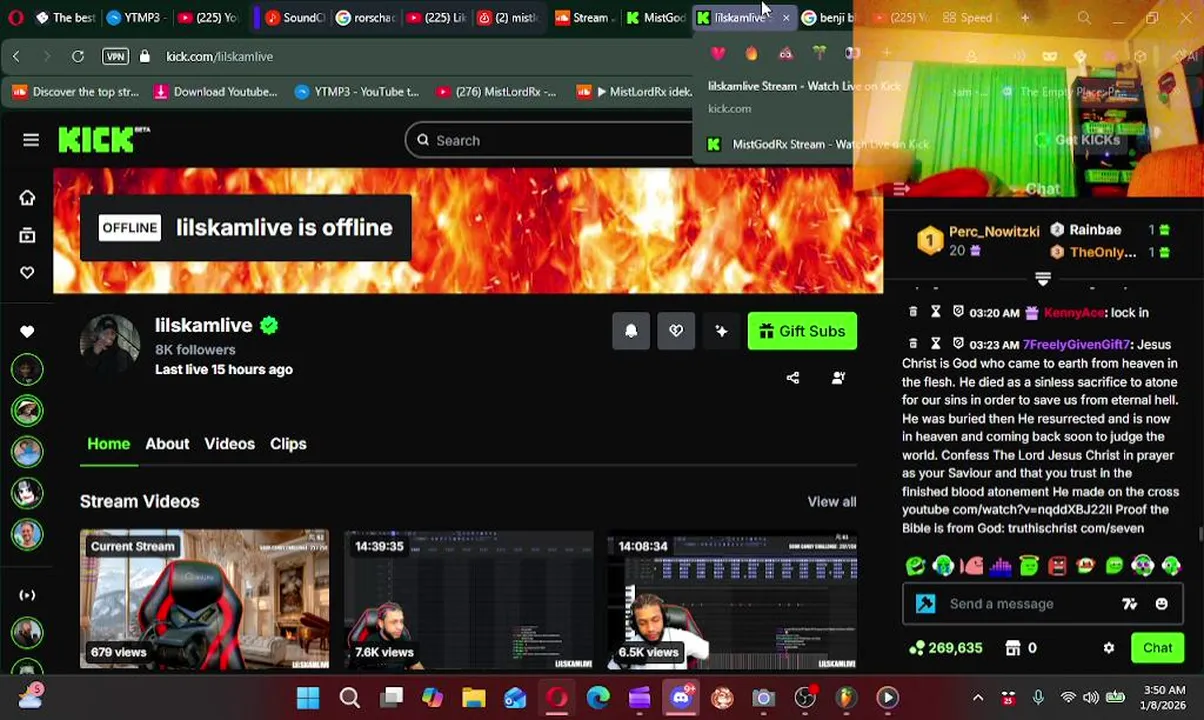Open File Explorer from the taskbar
1204x720 pixels.
tap(474, 698)
